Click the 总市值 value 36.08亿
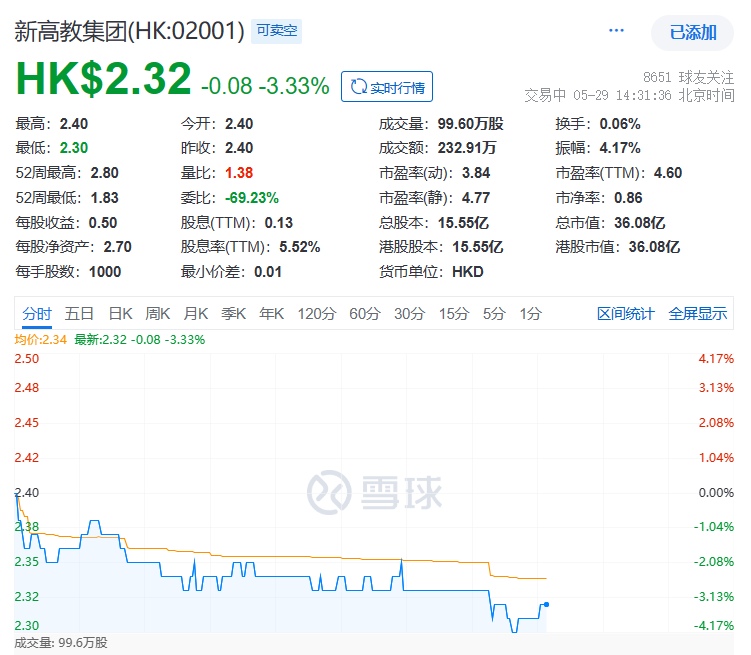Screen dimensions: 751x655 point(640,223)
